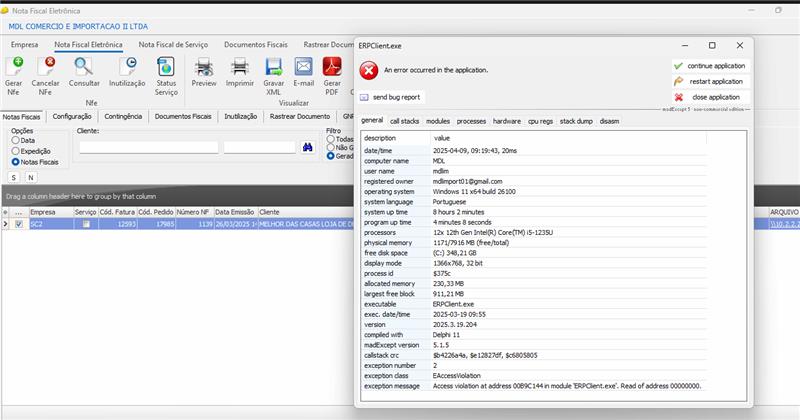
Task: Save using the Gravar XML icon
Action: [x=273, y=67]
